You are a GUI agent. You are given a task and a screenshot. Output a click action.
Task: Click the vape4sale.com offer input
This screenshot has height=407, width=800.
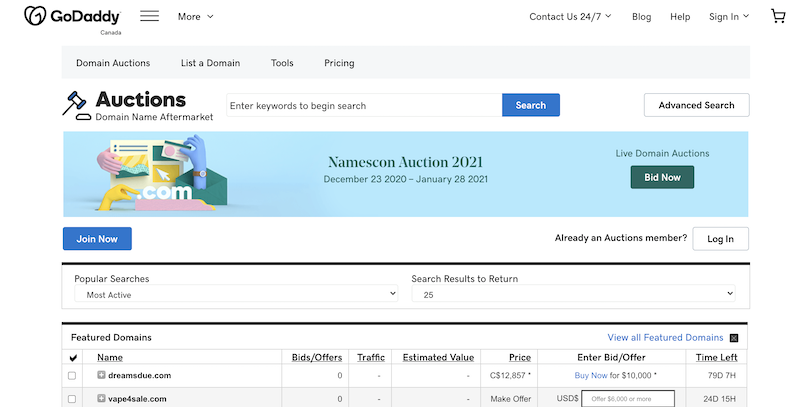click(x=629, y=399)
